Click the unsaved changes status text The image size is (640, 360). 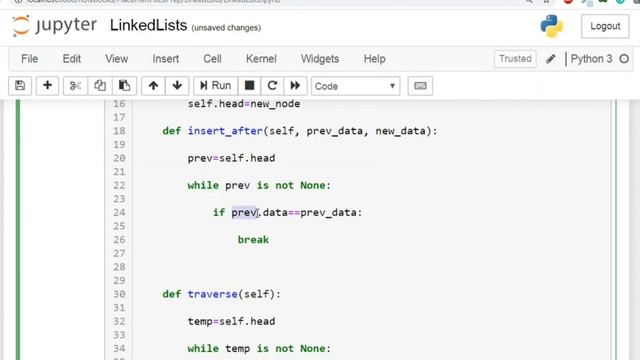coord(226,28)
